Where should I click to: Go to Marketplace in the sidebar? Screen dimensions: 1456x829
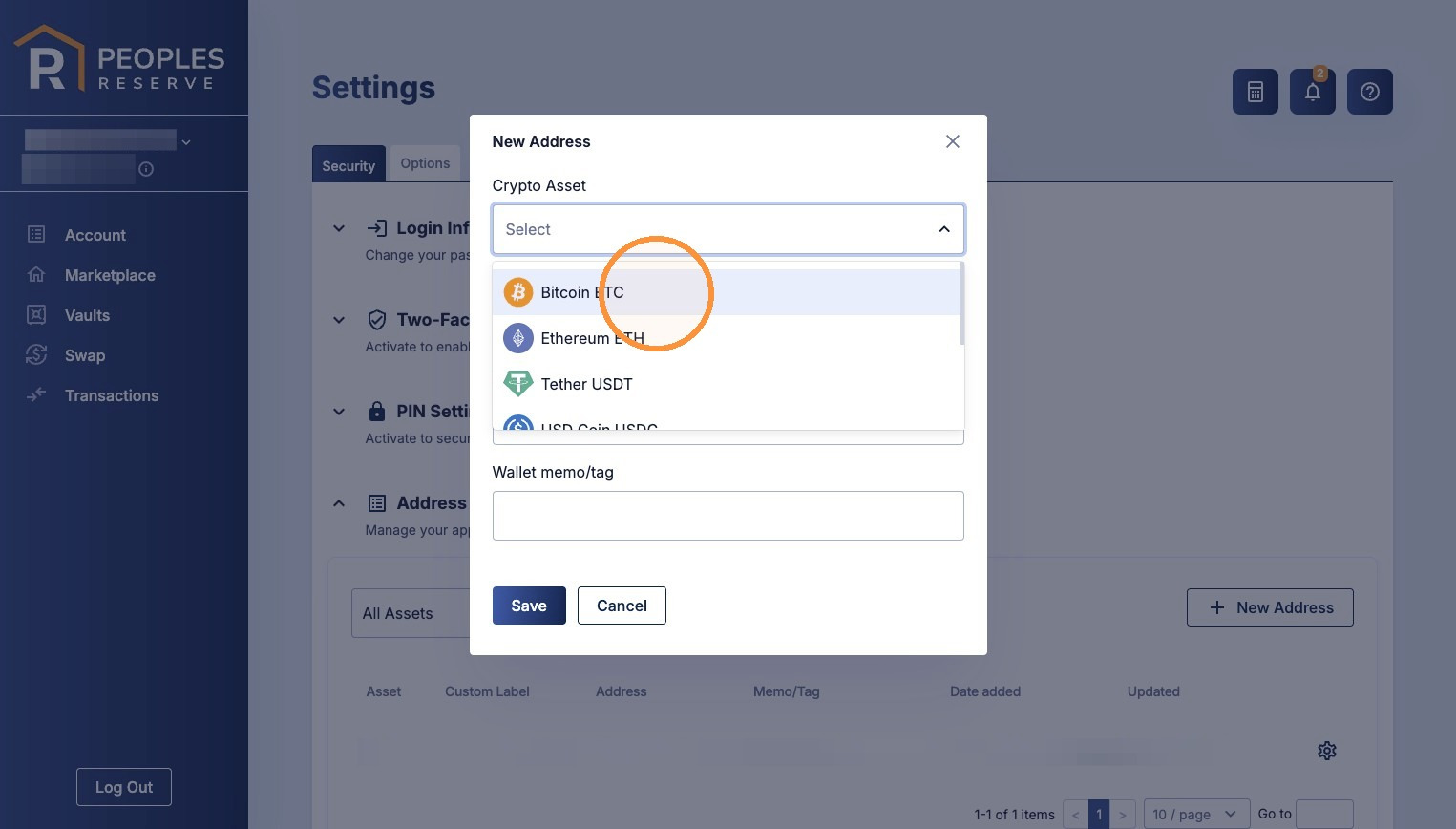pos(110,275)
